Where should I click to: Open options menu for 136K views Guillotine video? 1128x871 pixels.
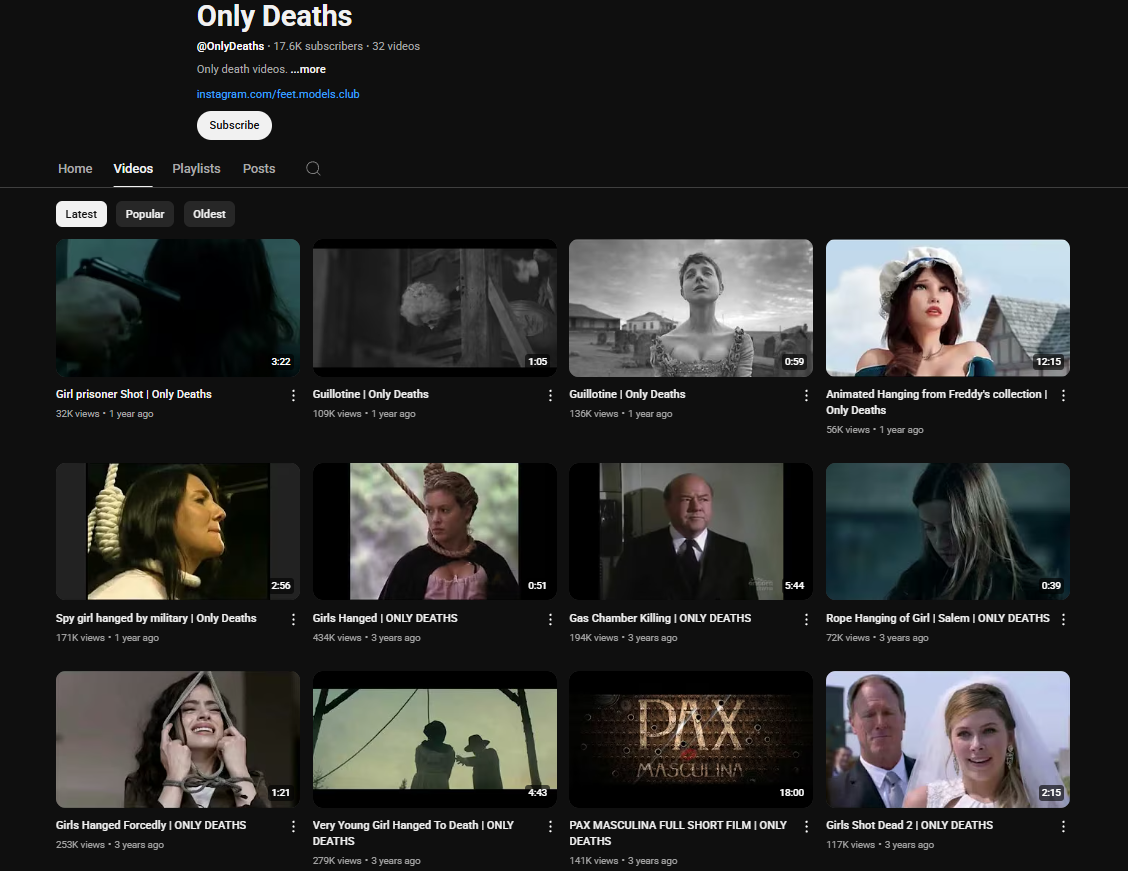tap(806, 396)
